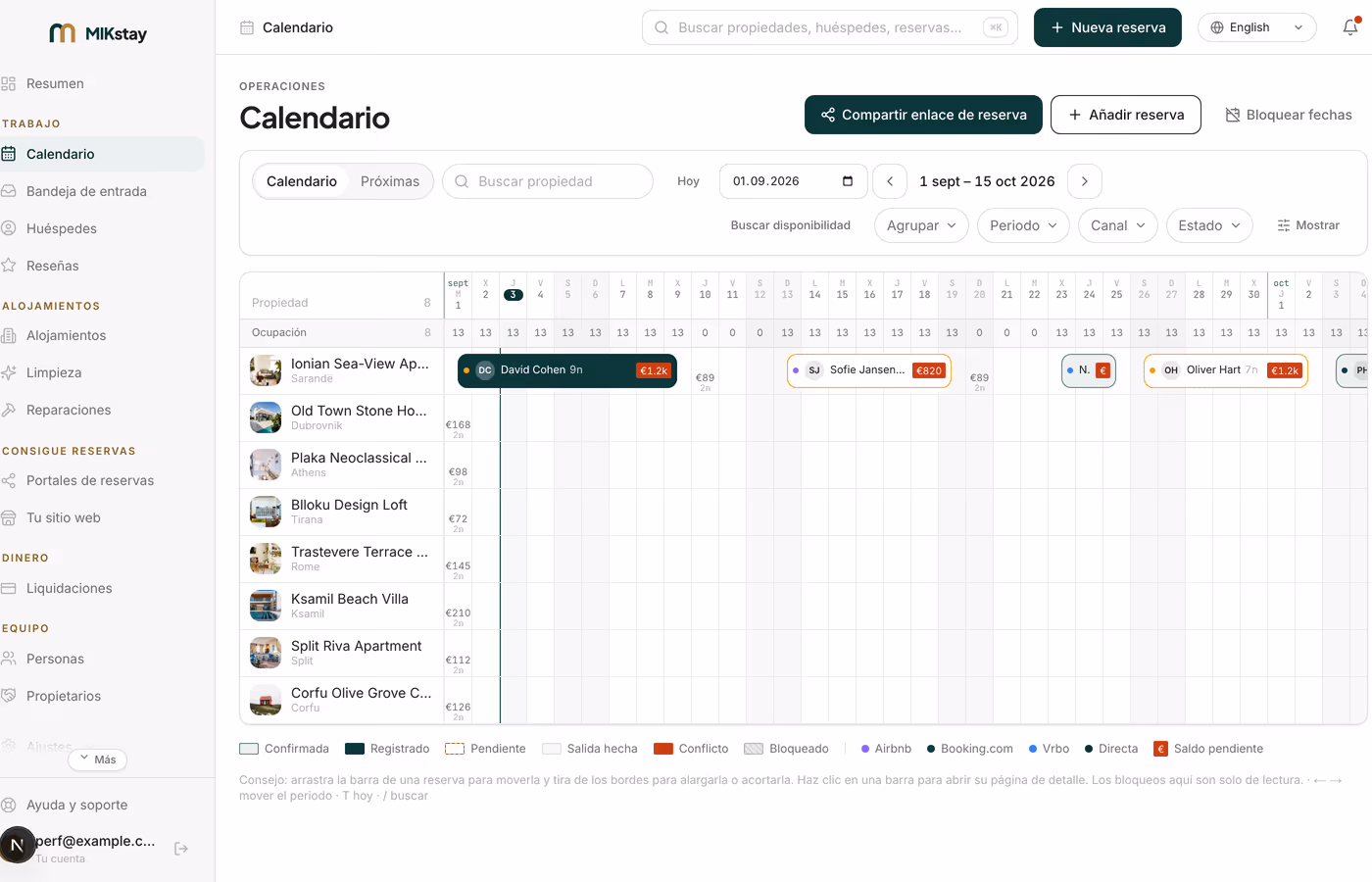Open the Mostrar display settings
Screen dimensions: 1372x882
pos(1308,225)
